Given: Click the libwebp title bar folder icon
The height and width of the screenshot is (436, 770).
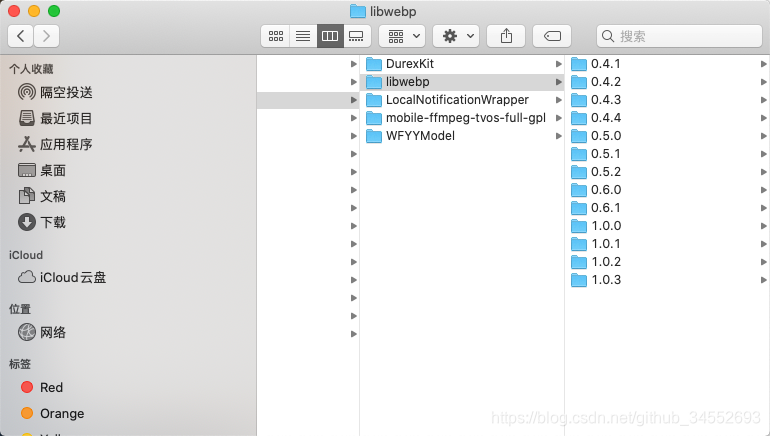Looking at the screenshot, I should pos(358,11).
